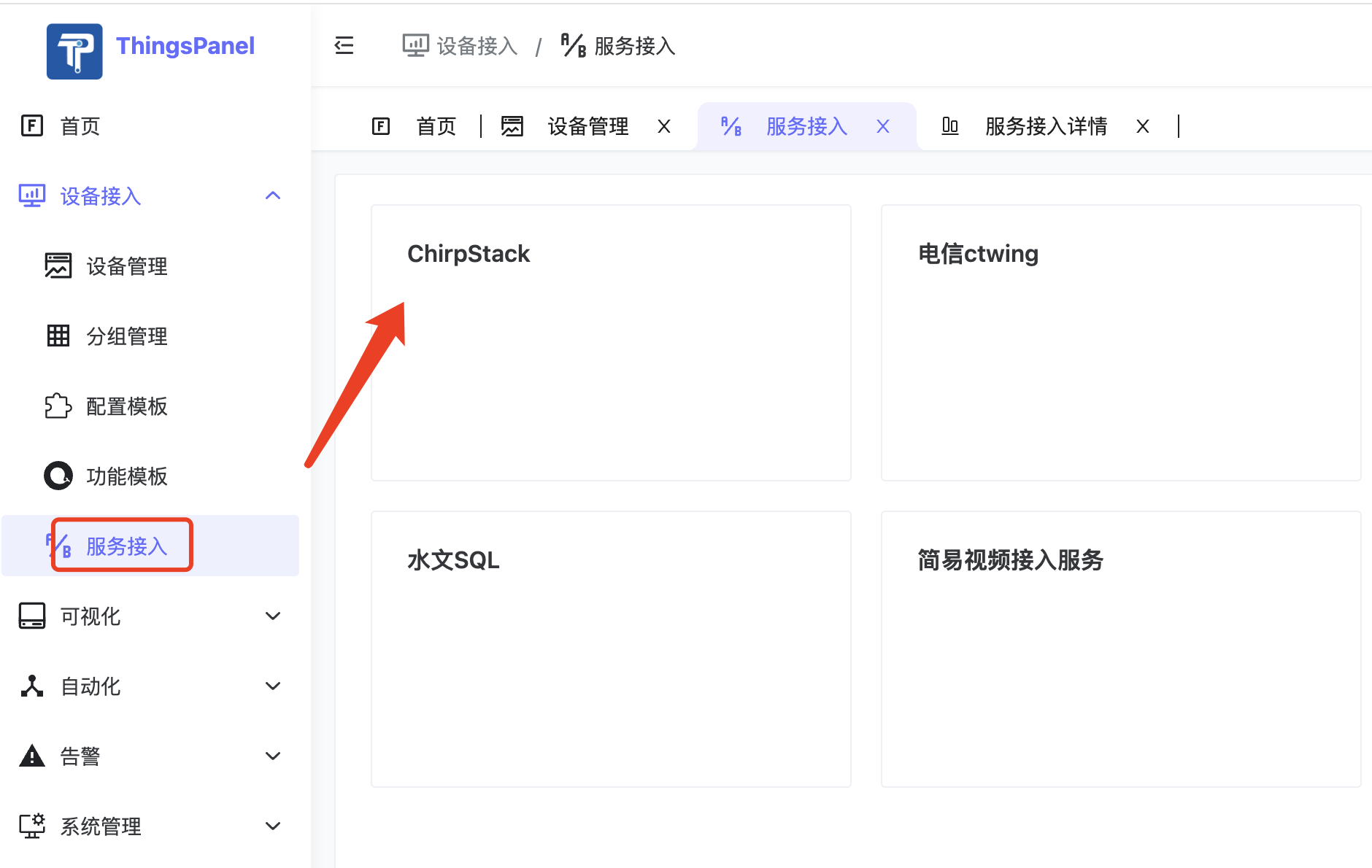Open the 电信ctwing service card
The image size is (1372, 868).
click(1121, 342)
